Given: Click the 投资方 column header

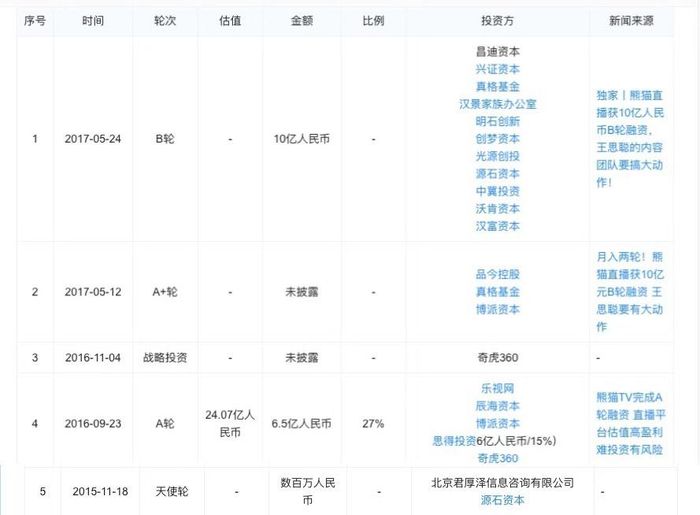Looking at the screenshot, I should [497, 21].
